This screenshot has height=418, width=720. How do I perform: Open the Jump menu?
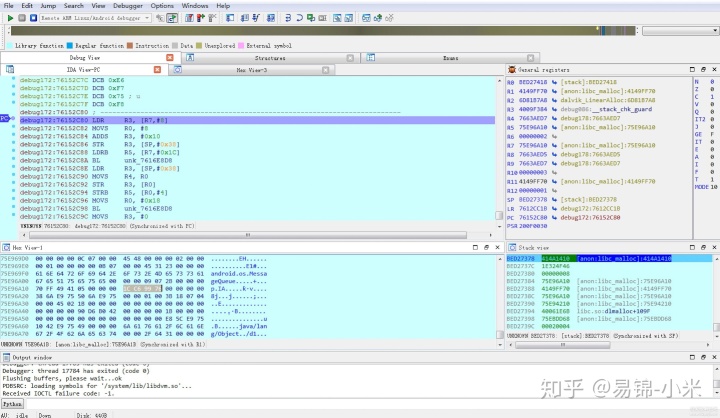click(x=48, y=6)
